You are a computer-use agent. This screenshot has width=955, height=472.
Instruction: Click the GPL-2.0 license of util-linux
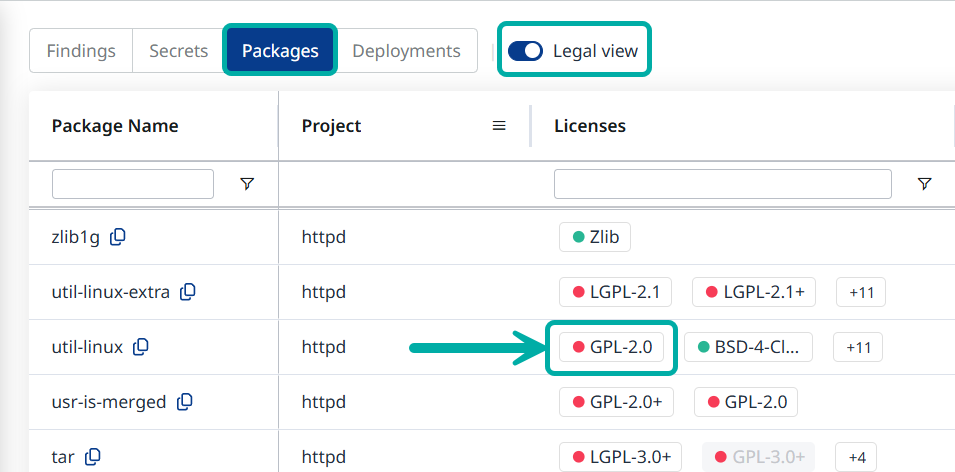(611, 347)
